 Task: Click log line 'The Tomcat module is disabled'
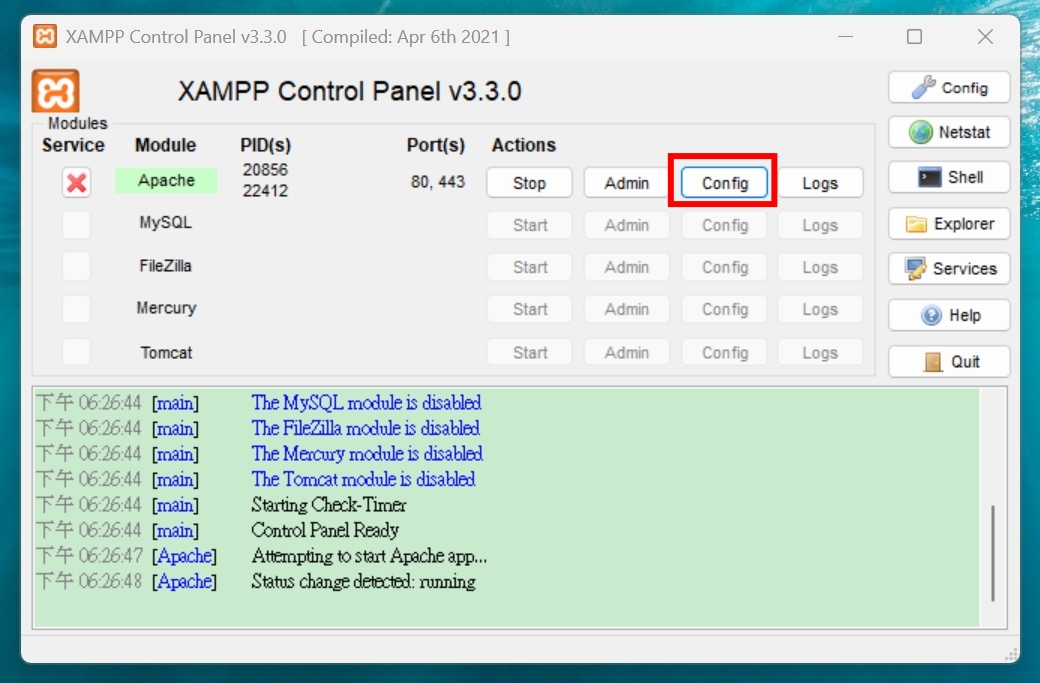tap(363, 479)
